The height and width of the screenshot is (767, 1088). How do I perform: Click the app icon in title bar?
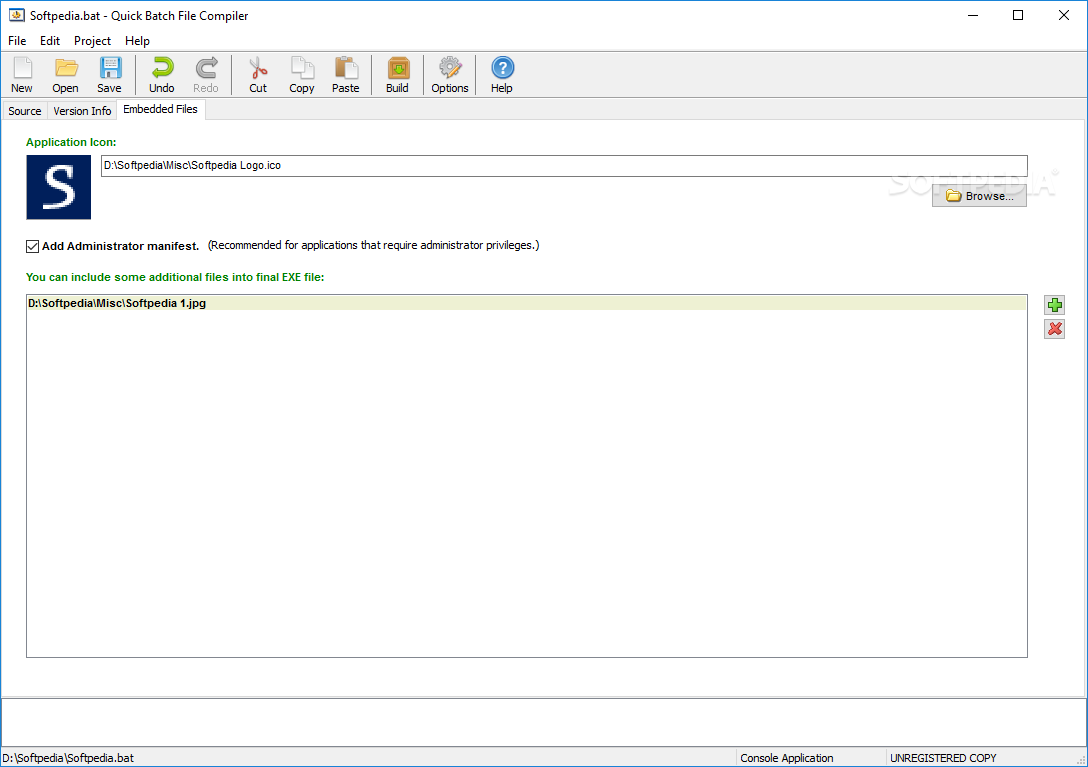point(16,15)
